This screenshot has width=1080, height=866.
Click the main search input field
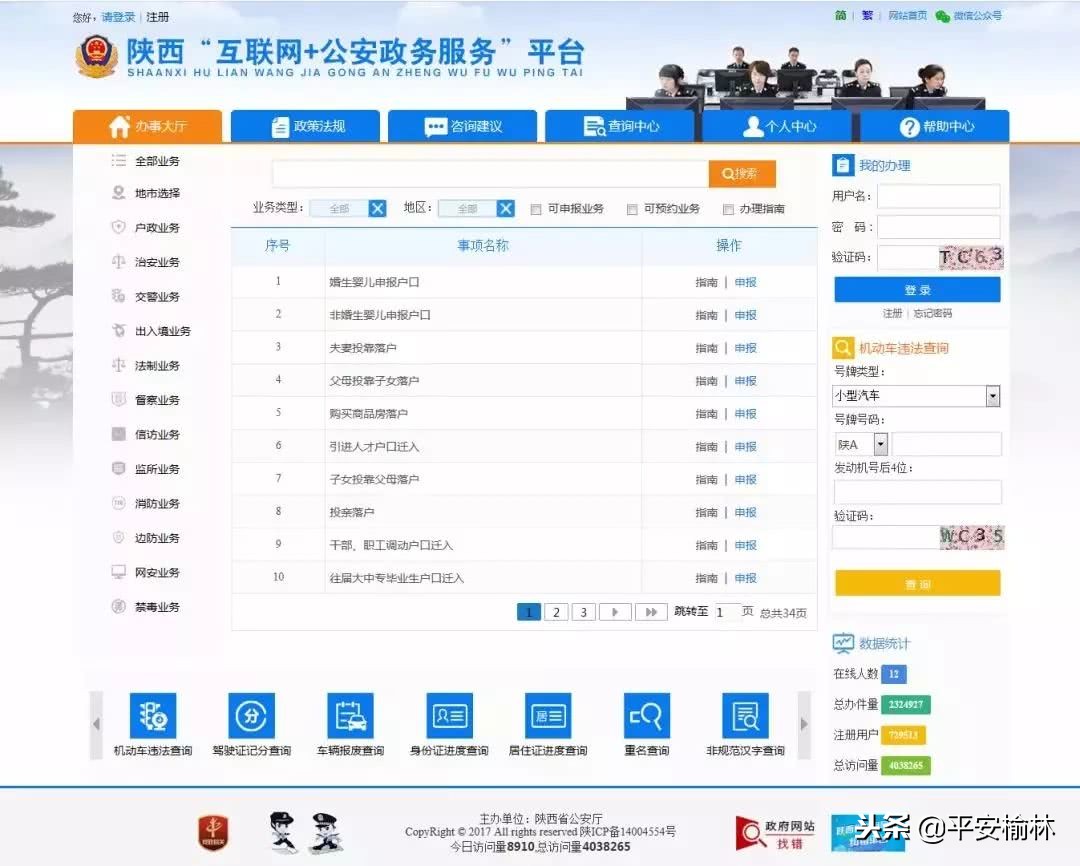(490, 174)
